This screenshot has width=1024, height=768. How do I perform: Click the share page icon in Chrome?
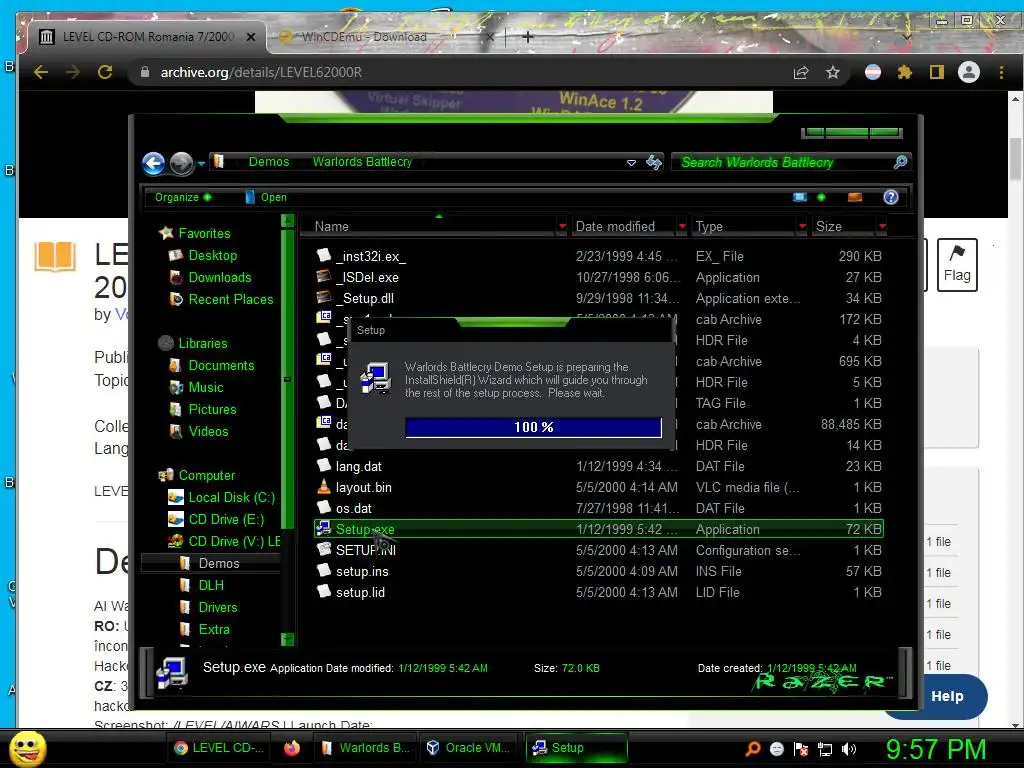(x=801, y=72)
